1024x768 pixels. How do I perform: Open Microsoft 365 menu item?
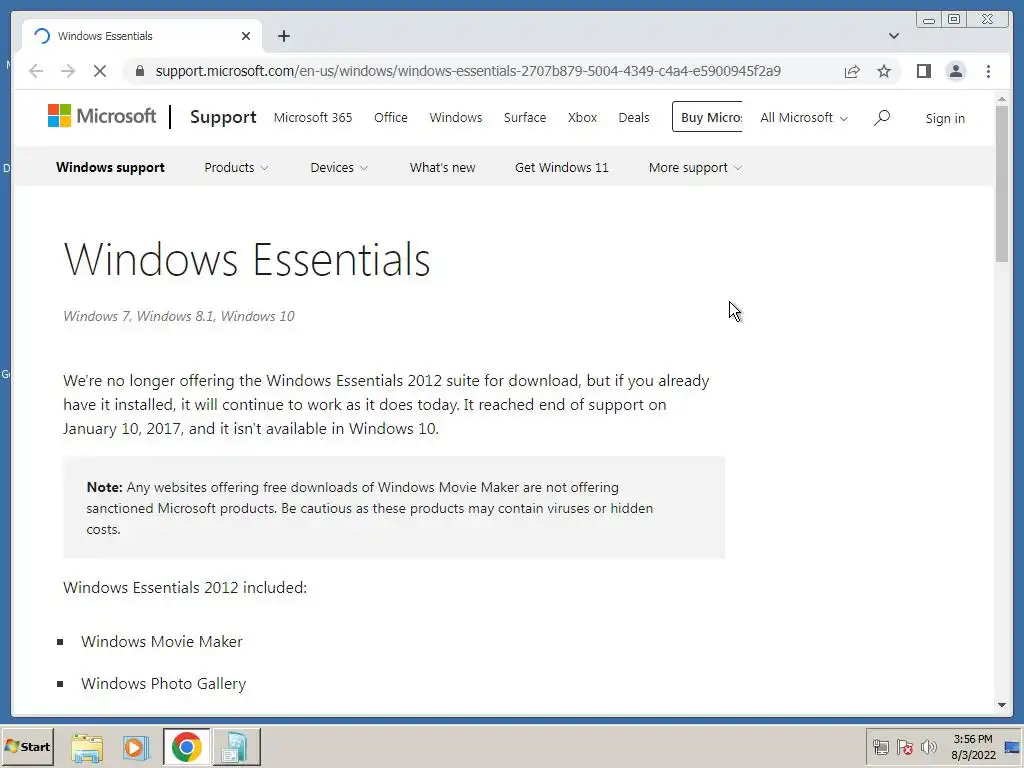click(x=313, y=118)
